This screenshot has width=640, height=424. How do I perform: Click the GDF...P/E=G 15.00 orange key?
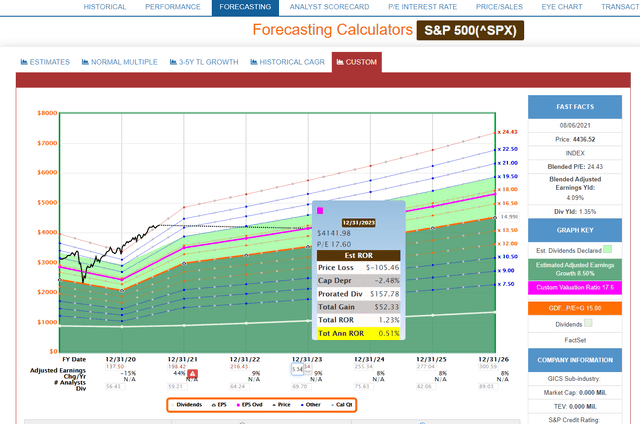point(575,308)
